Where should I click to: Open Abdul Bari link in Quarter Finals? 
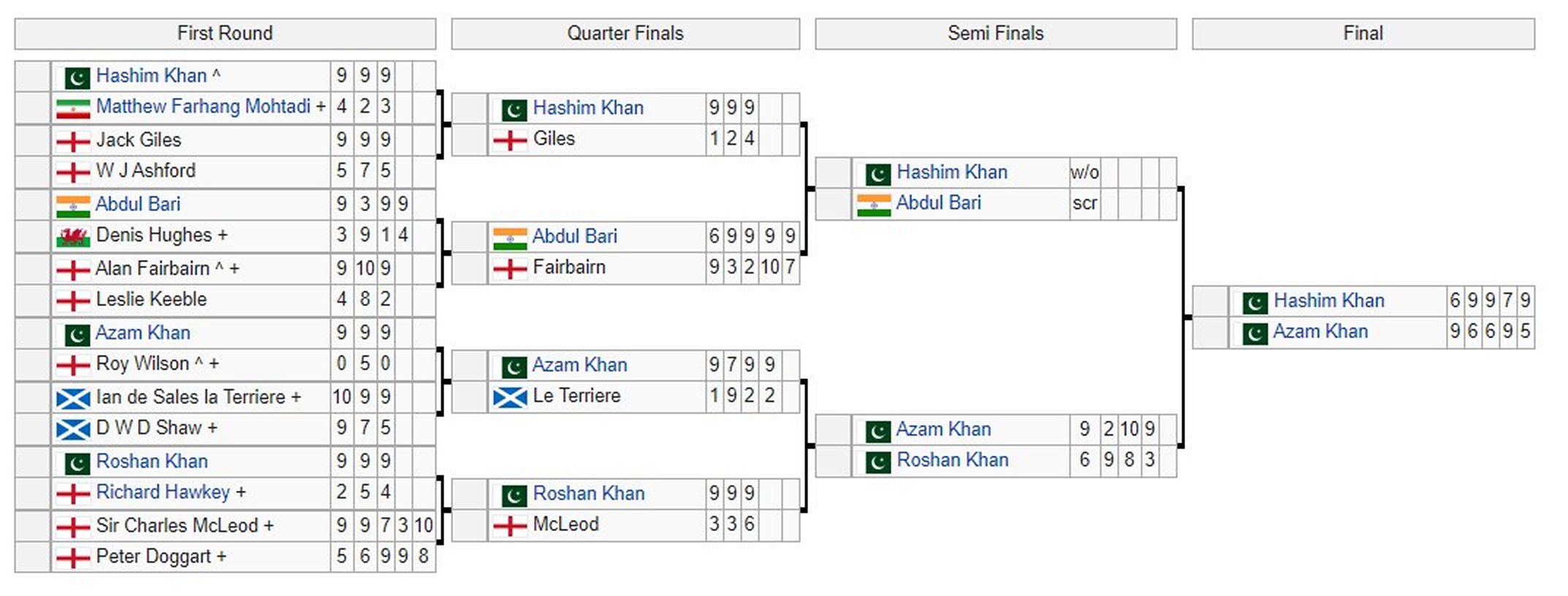(x=574, y=237)
